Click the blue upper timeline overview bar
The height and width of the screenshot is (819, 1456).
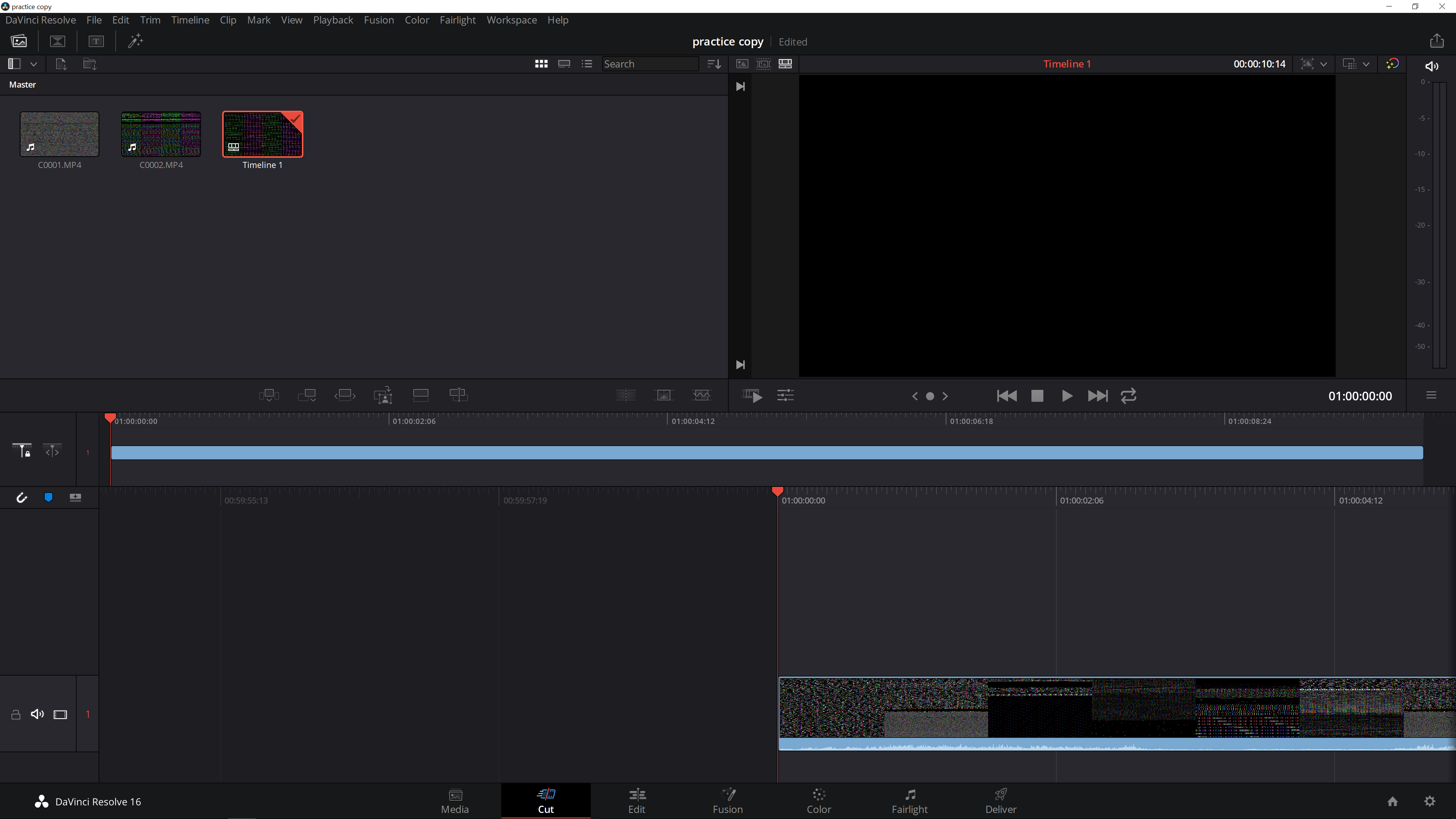tap(767, 453)
